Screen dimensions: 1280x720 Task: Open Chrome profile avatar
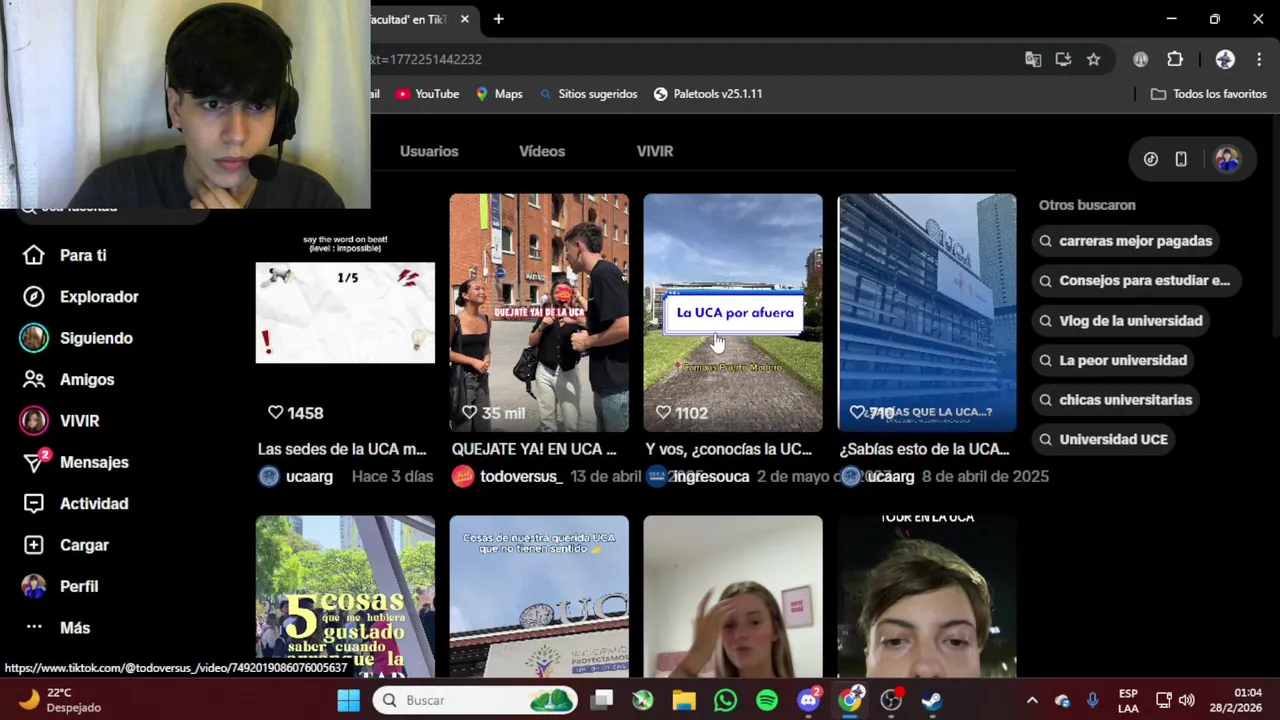(1225, 60)
